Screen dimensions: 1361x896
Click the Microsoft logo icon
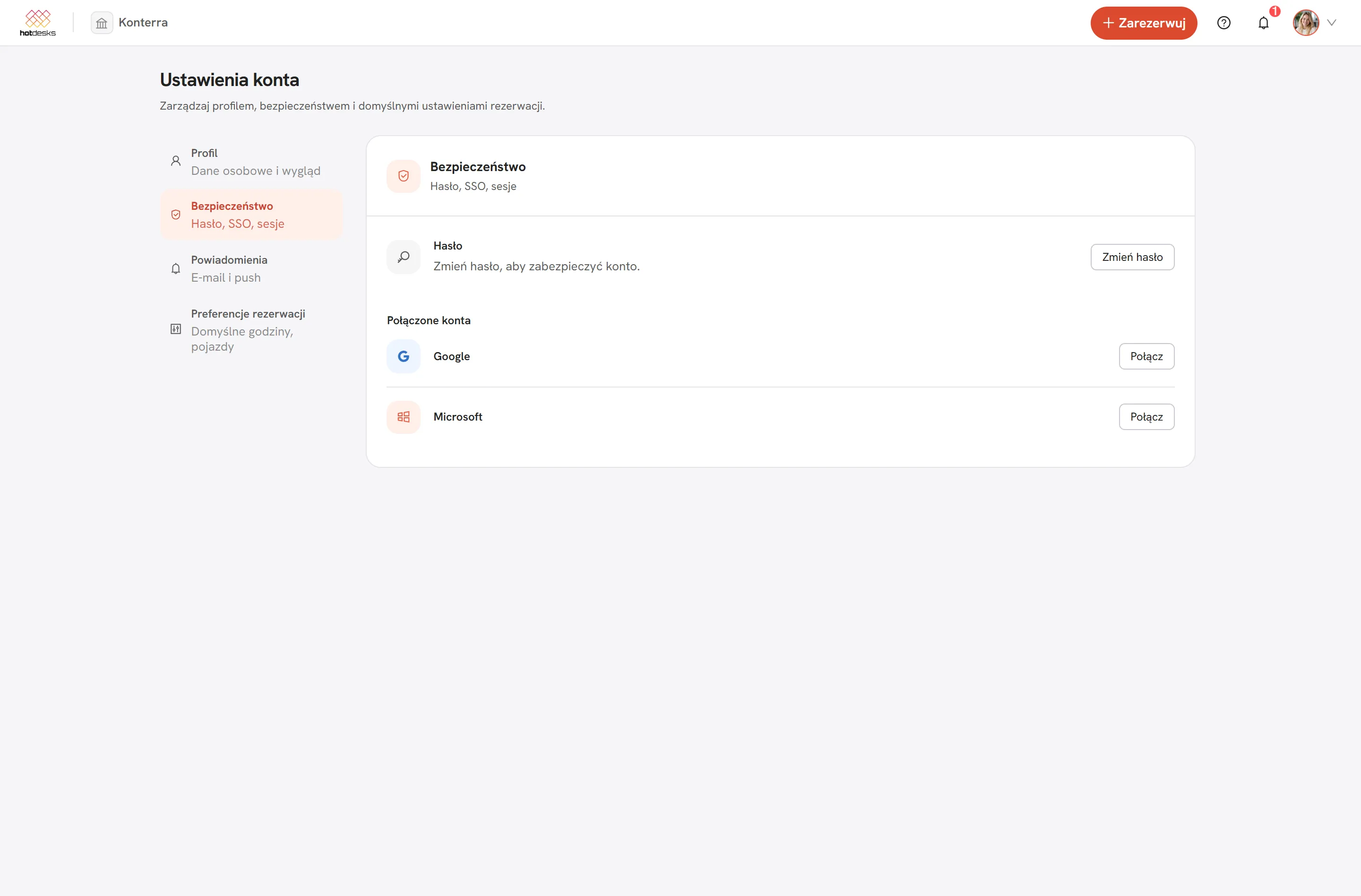click(403, 417)
